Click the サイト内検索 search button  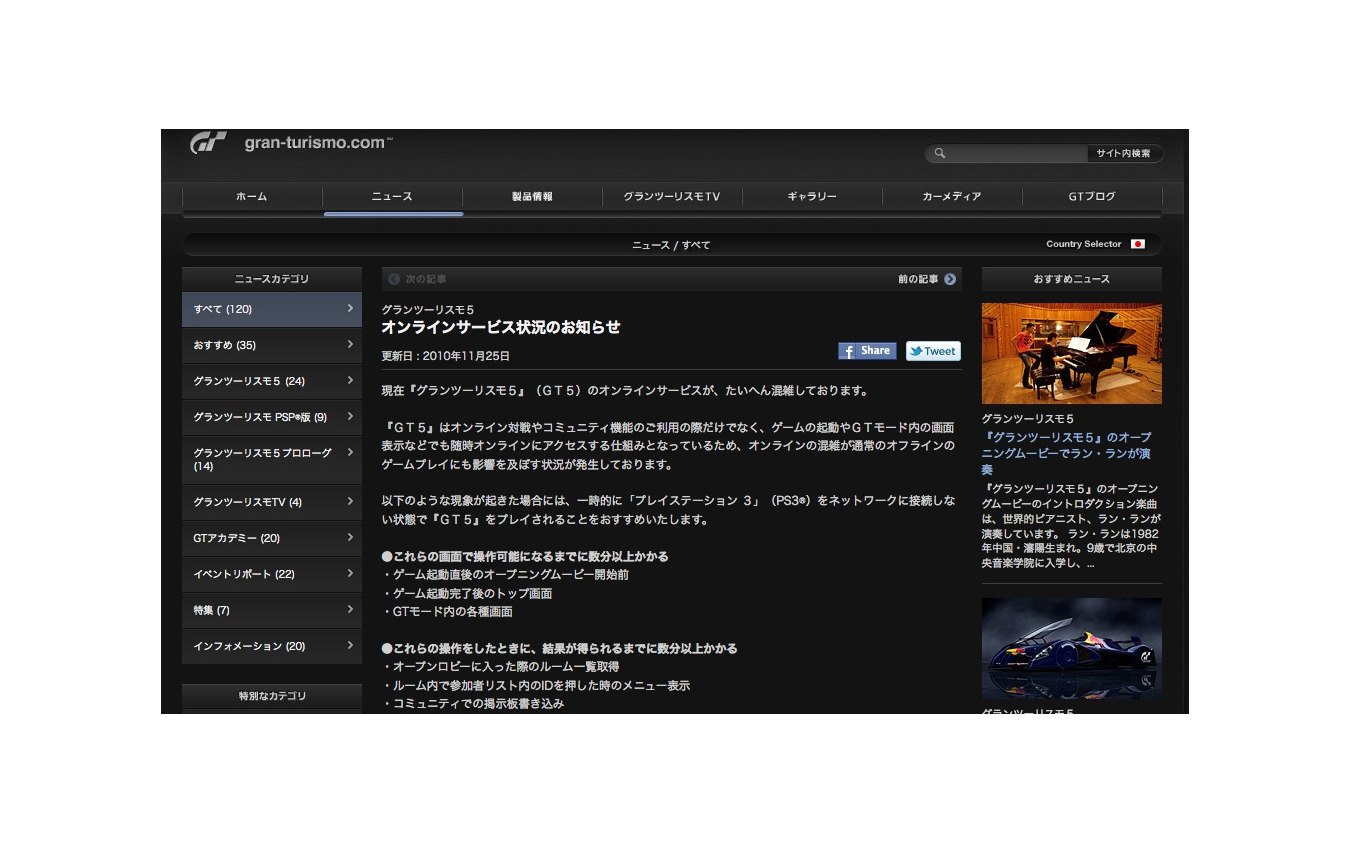click(1124, 154)
